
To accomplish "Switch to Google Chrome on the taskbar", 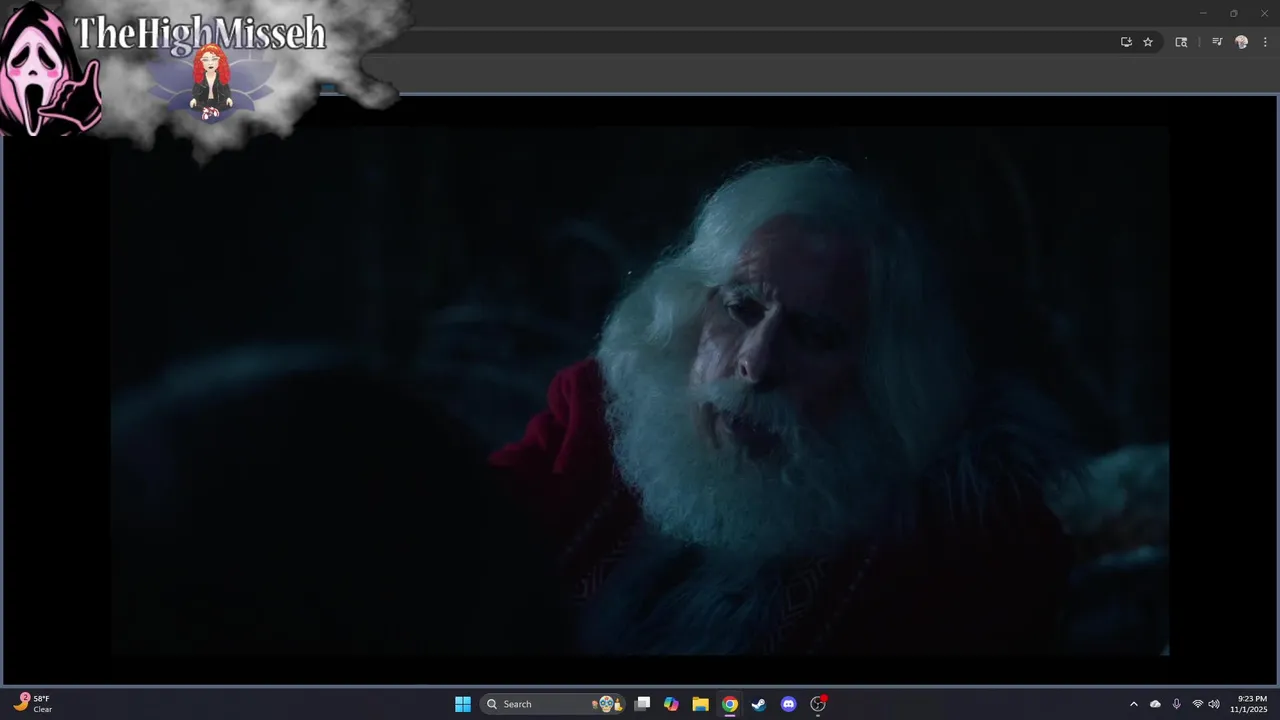I will click(730, 704).
